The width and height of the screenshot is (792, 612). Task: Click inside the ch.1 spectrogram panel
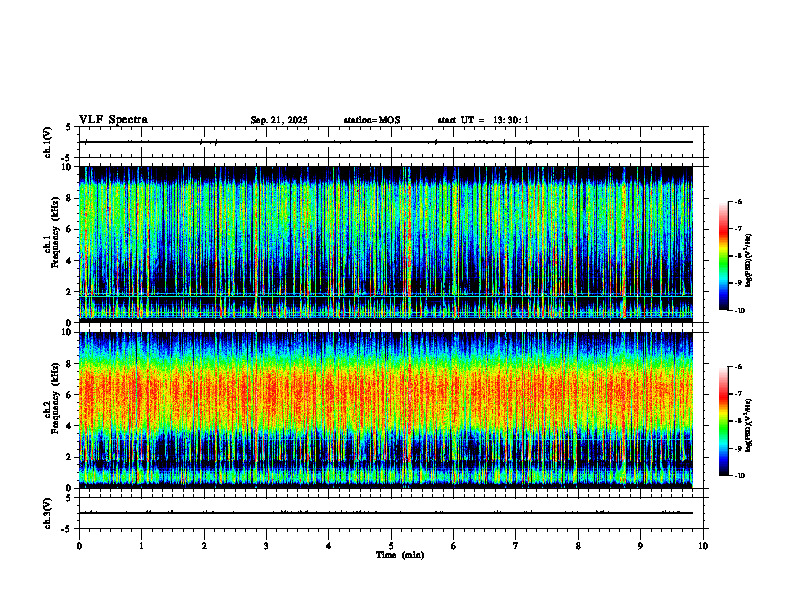point(386,244)
